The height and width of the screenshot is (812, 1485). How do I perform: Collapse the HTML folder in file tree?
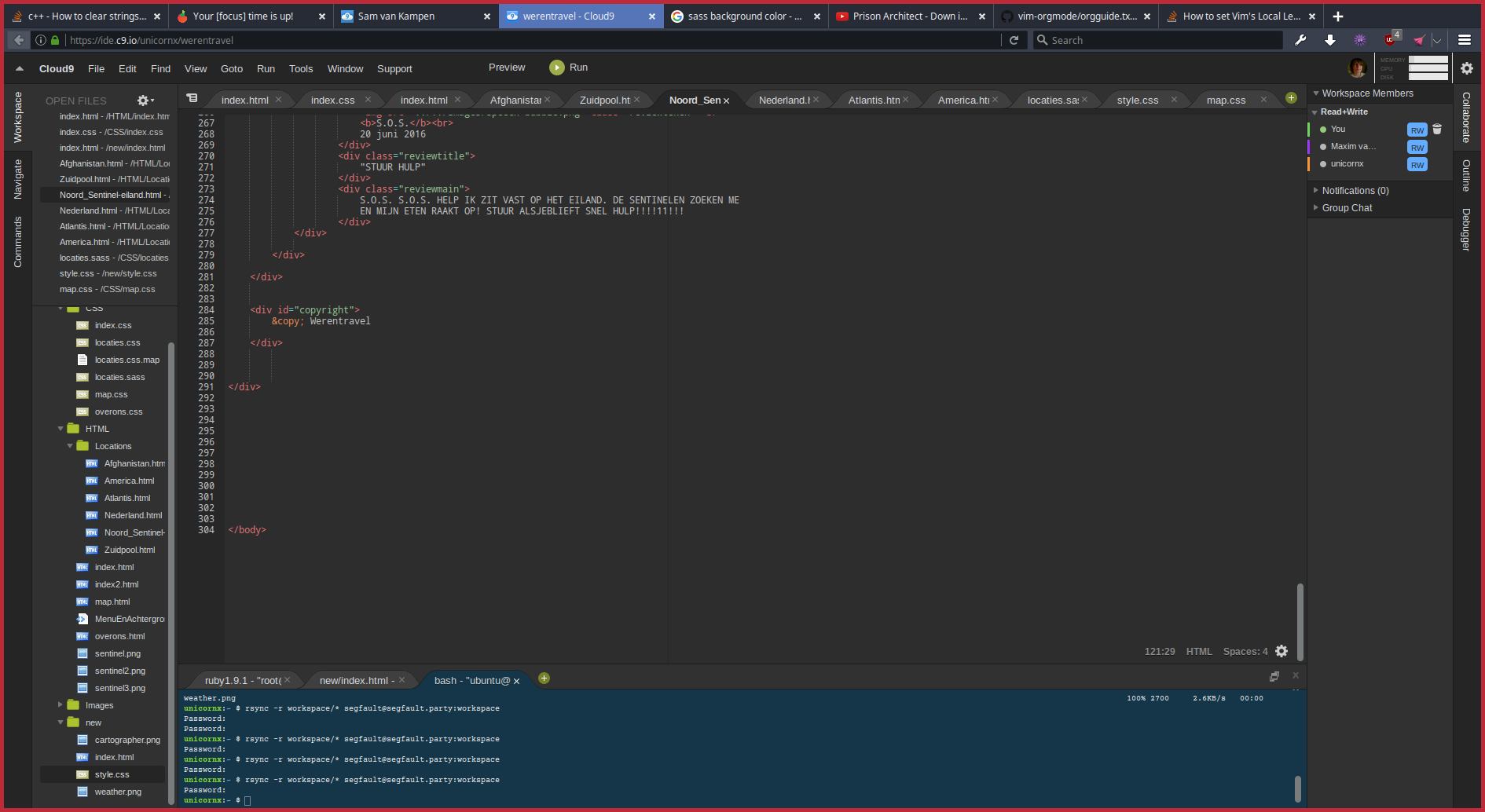tap(61, 429)
